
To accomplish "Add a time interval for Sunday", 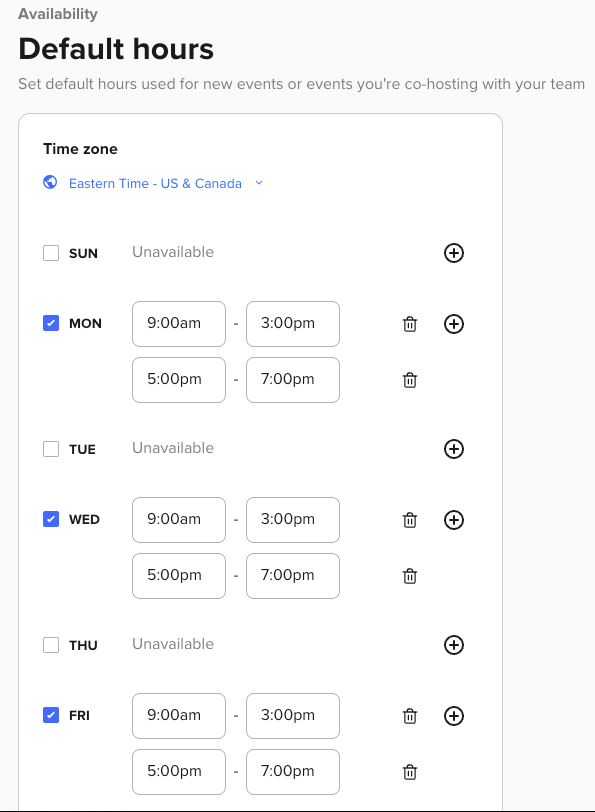I will pos(454,253).
